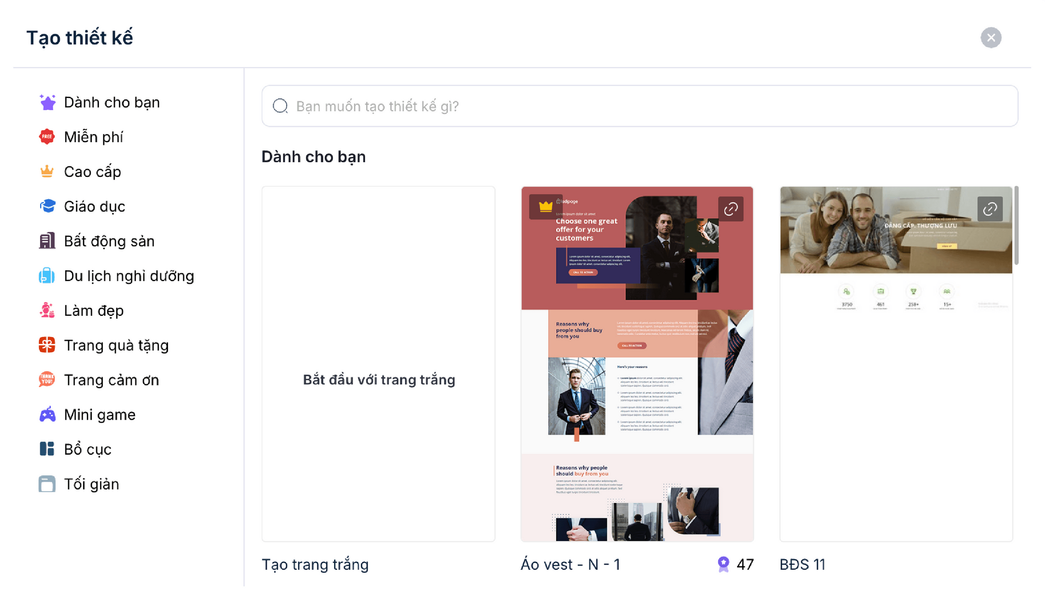Image resolution: width=1045 pixels, height=600 pixels.
Task: Click the Tạo trang trắng label
Action: pyautogui.click(x=315, y=565)
